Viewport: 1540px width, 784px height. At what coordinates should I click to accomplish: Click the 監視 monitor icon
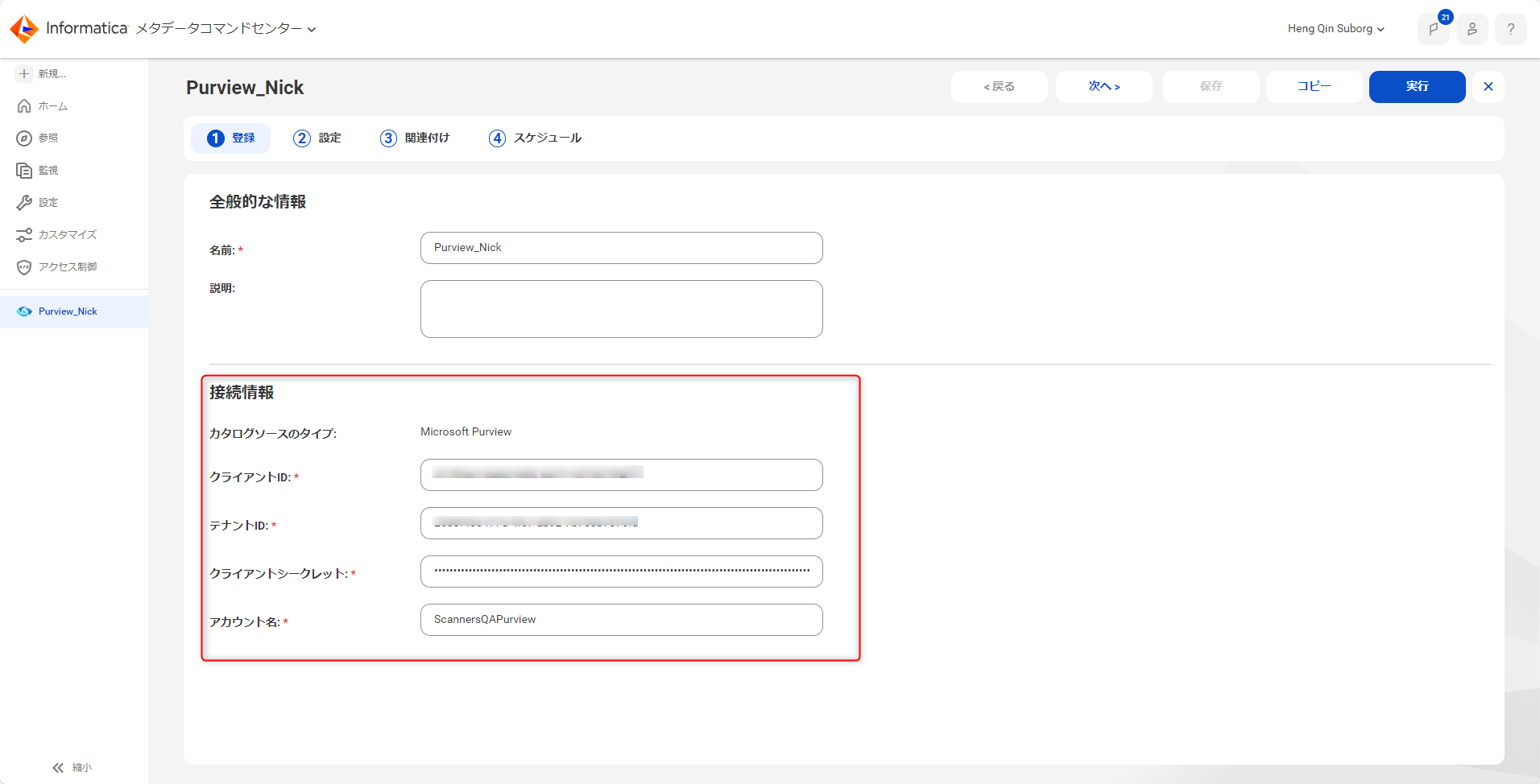(x=24, y=171)
